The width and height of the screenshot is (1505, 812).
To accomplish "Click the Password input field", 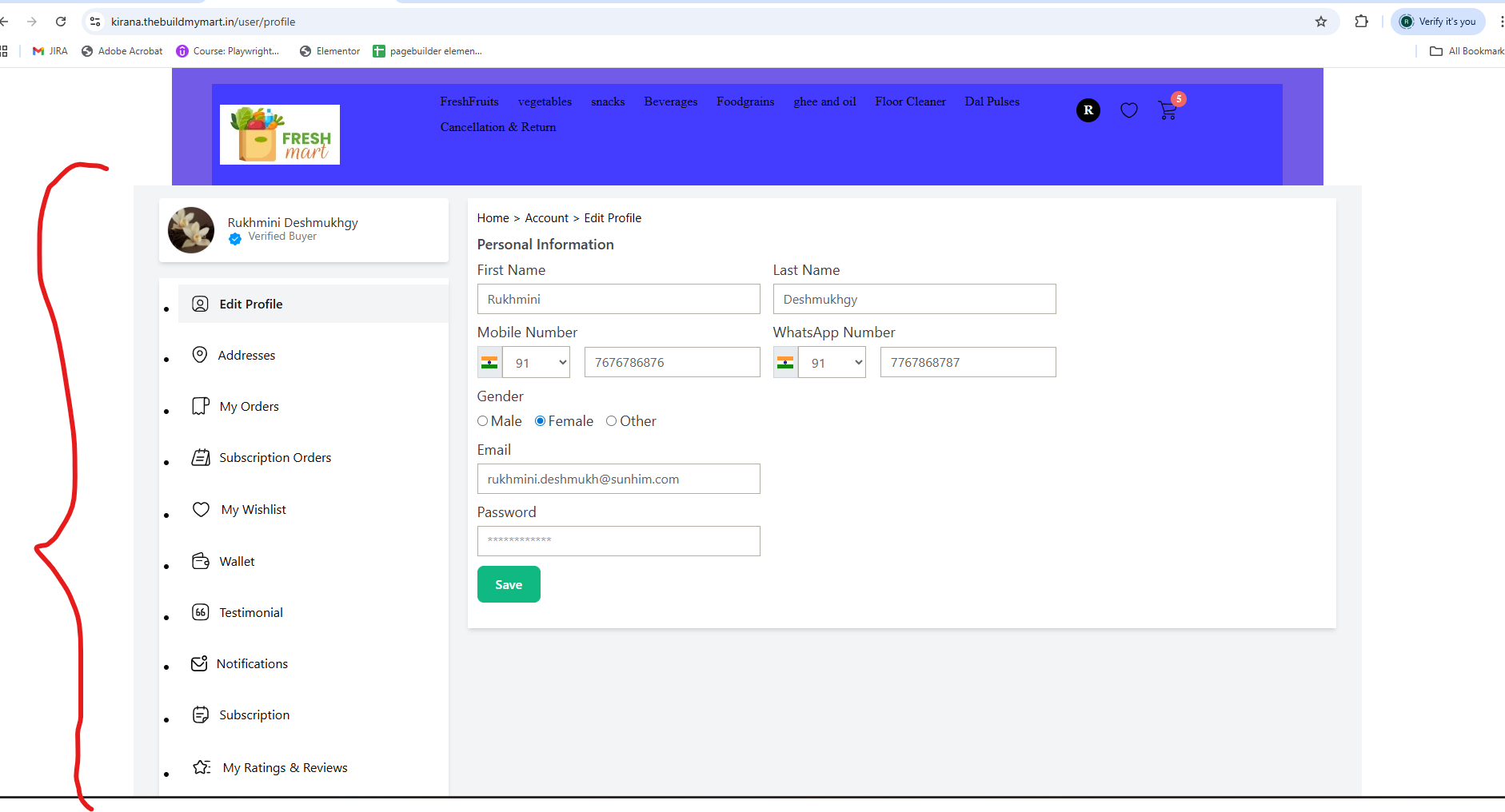I will pos(619,541).
